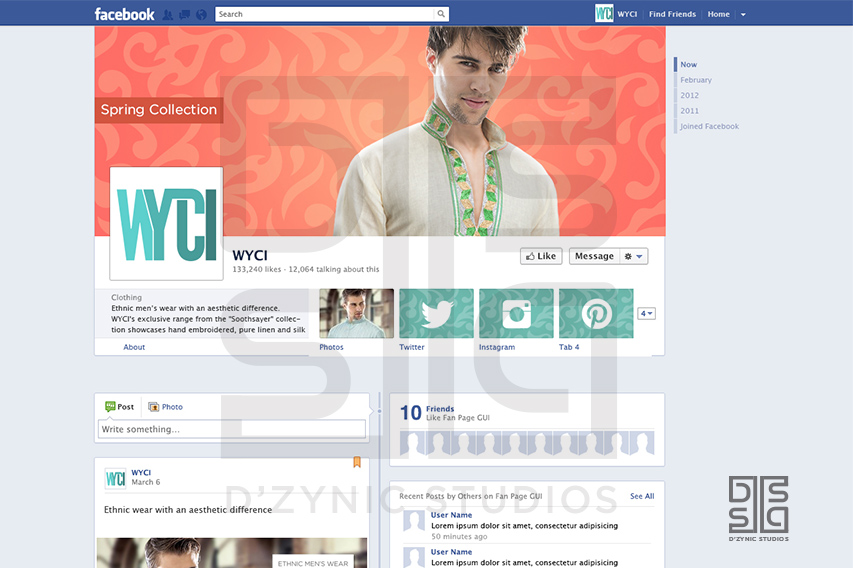Open the Instagram app tile
This screenshot has width=853, height=568.
pyautogui.click(x=516, y=314)
